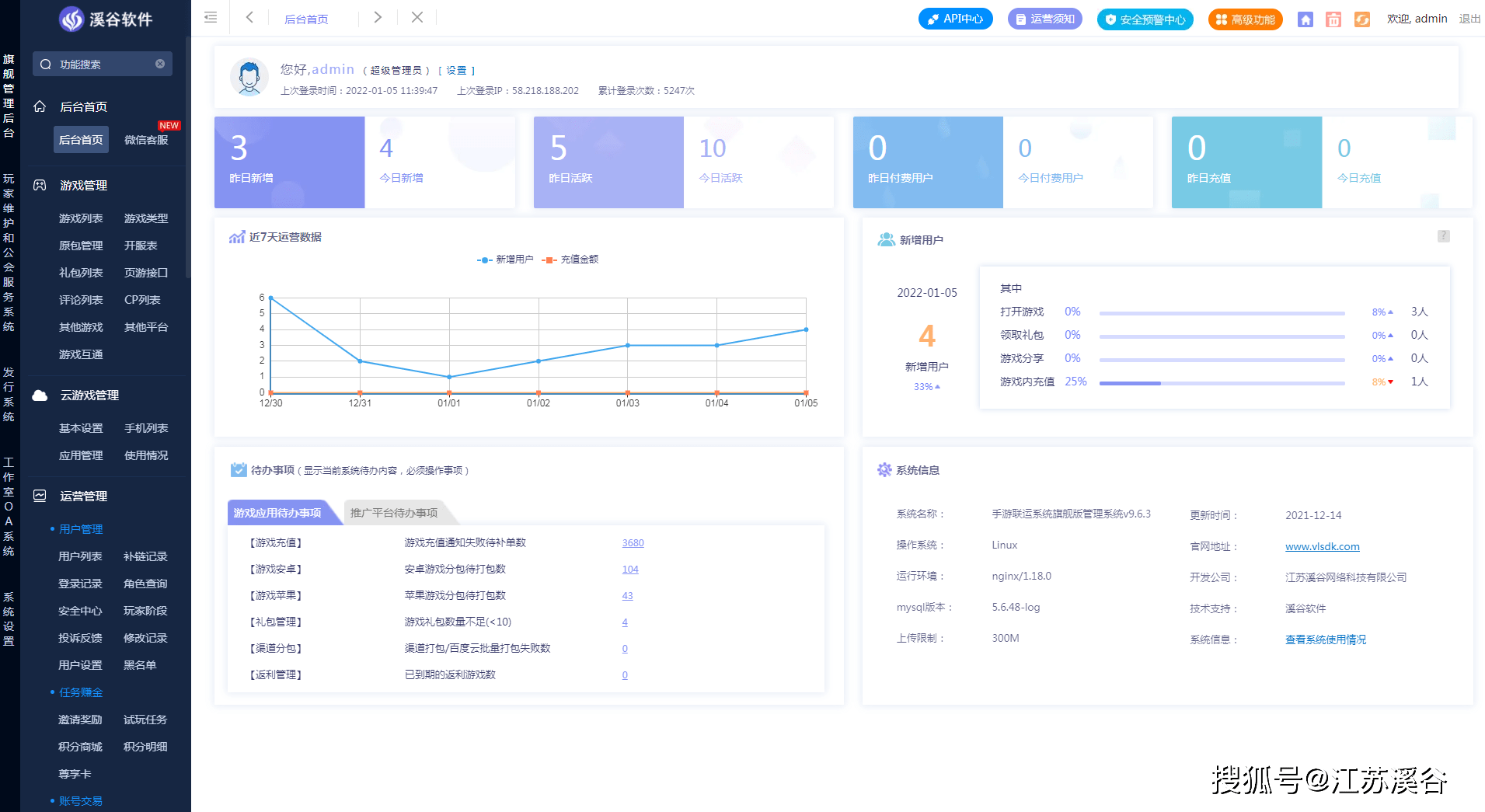
Task: Click the 溪谷软件 logo
Action: pyautogui.click(x=106, y=19)
